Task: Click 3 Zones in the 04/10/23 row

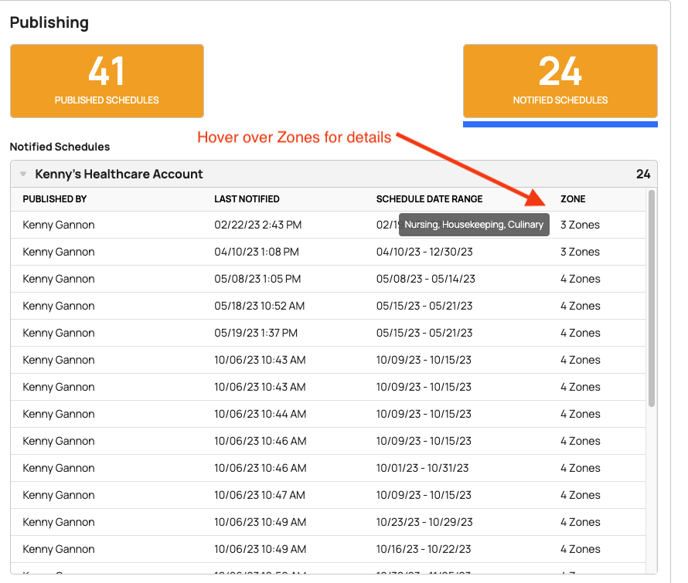Action: coord(580,252)
